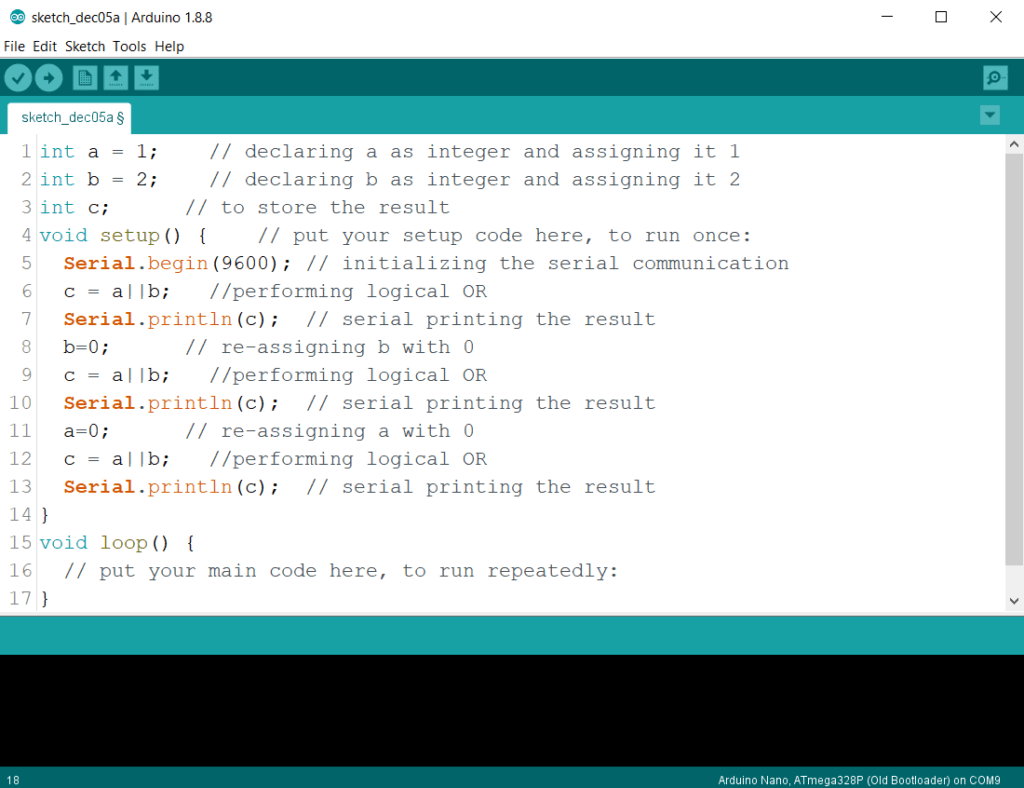Save the sketch using the down-arrow icon
The height and width of the screenshot is (788, 1024).
point(147,77)
